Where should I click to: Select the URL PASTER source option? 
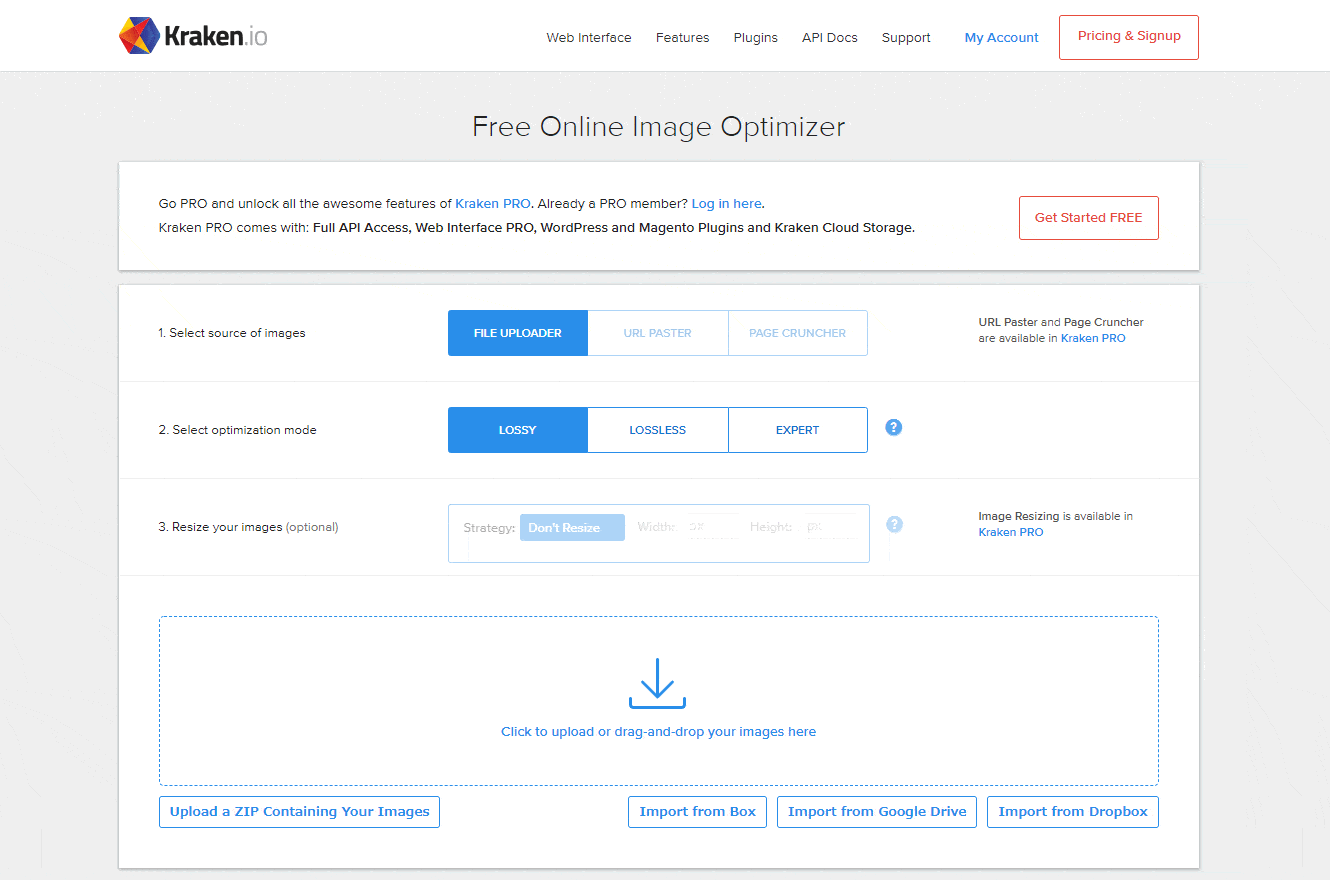click(657, 333)
